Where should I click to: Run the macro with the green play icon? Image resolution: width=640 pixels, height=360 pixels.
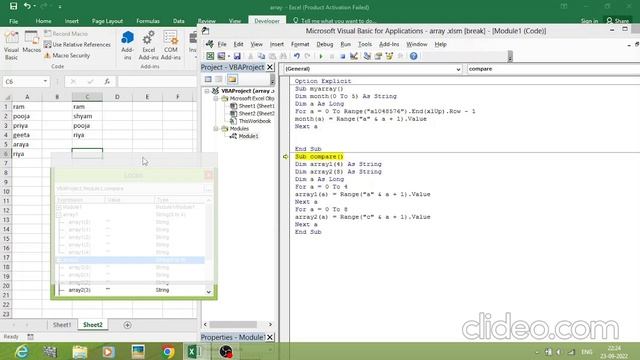321,56
